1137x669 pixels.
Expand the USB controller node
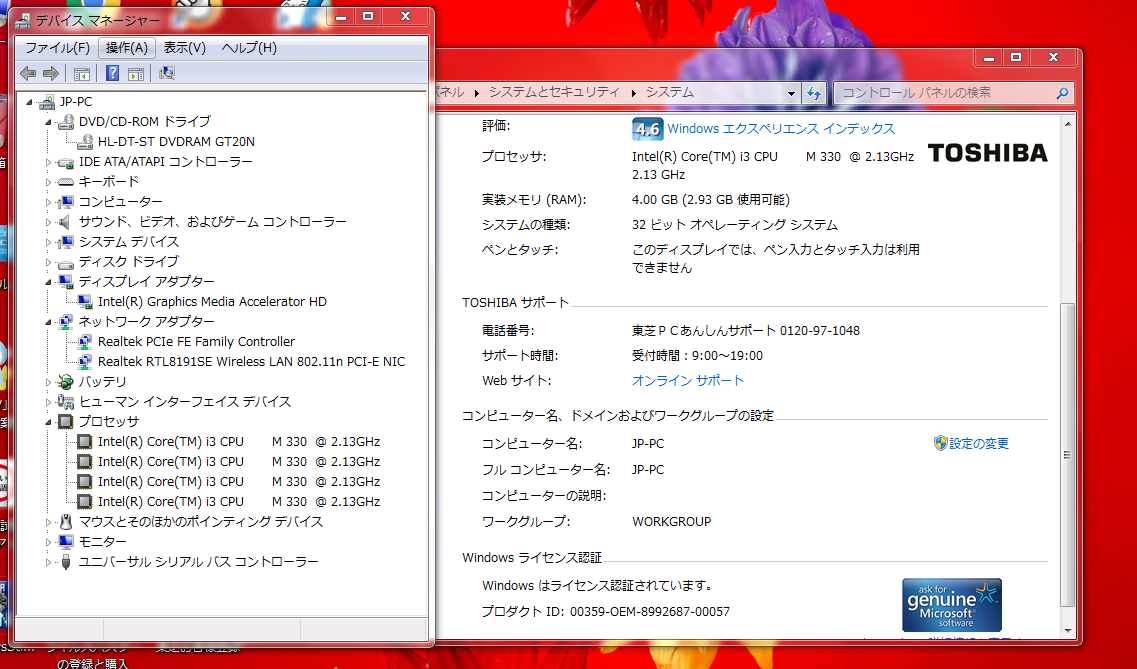[x=49, y=562]
